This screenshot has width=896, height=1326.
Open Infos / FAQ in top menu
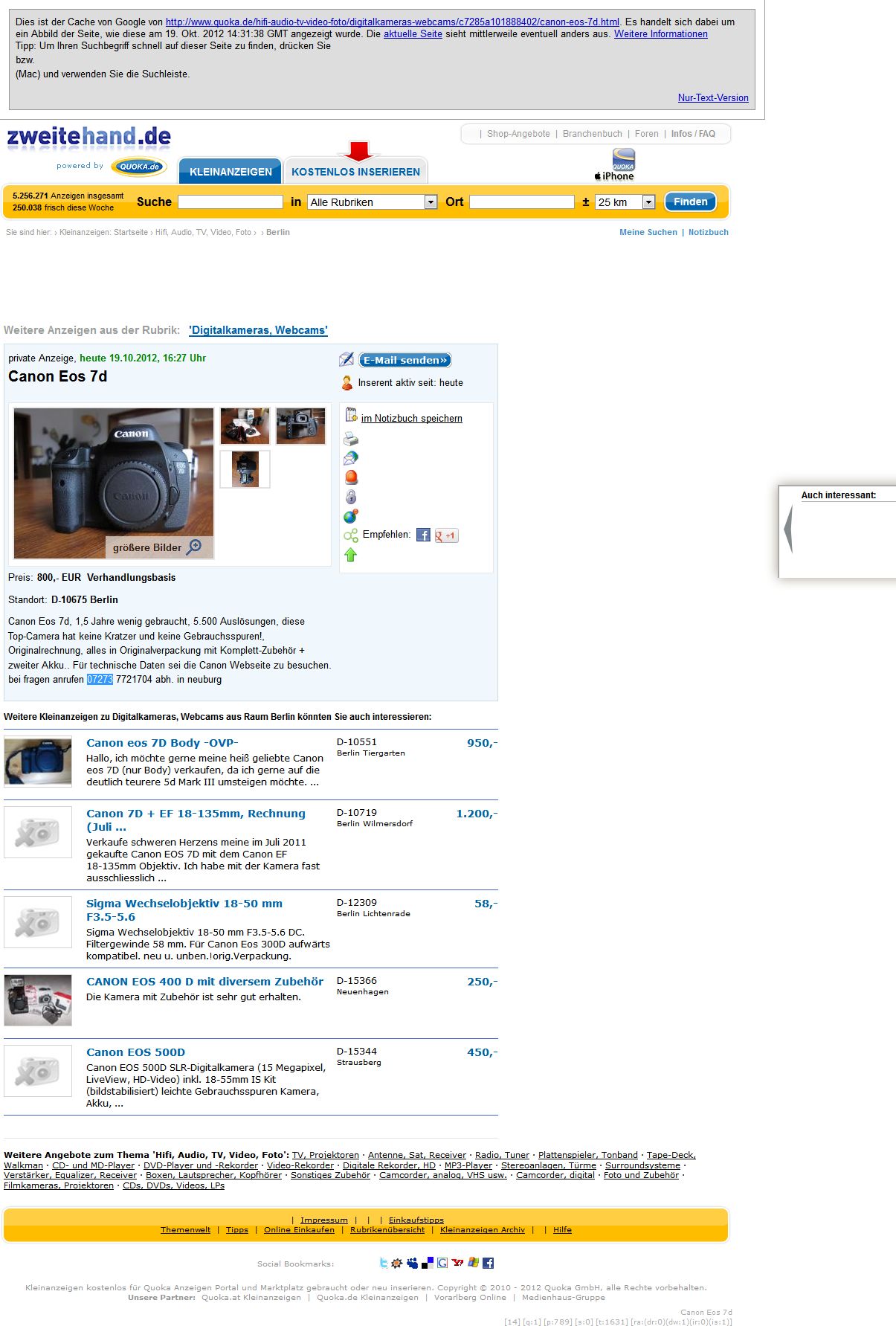tap(693, 134)
